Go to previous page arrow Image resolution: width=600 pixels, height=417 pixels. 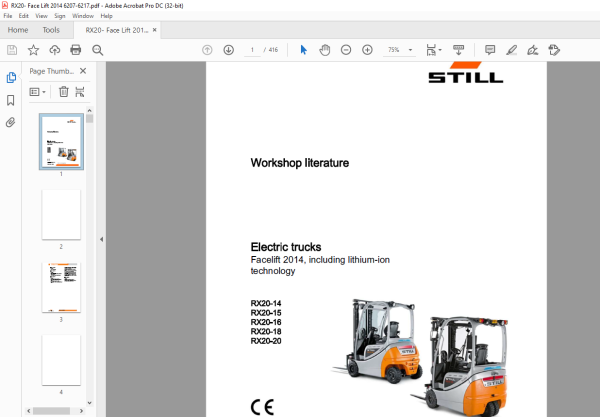click(207, 50)
